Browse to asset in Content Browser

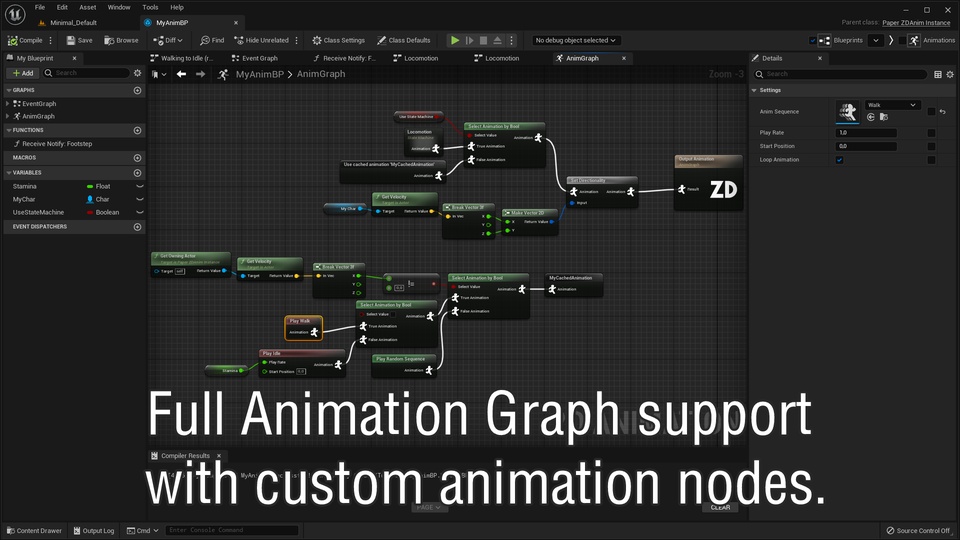[x=121, y=40]
